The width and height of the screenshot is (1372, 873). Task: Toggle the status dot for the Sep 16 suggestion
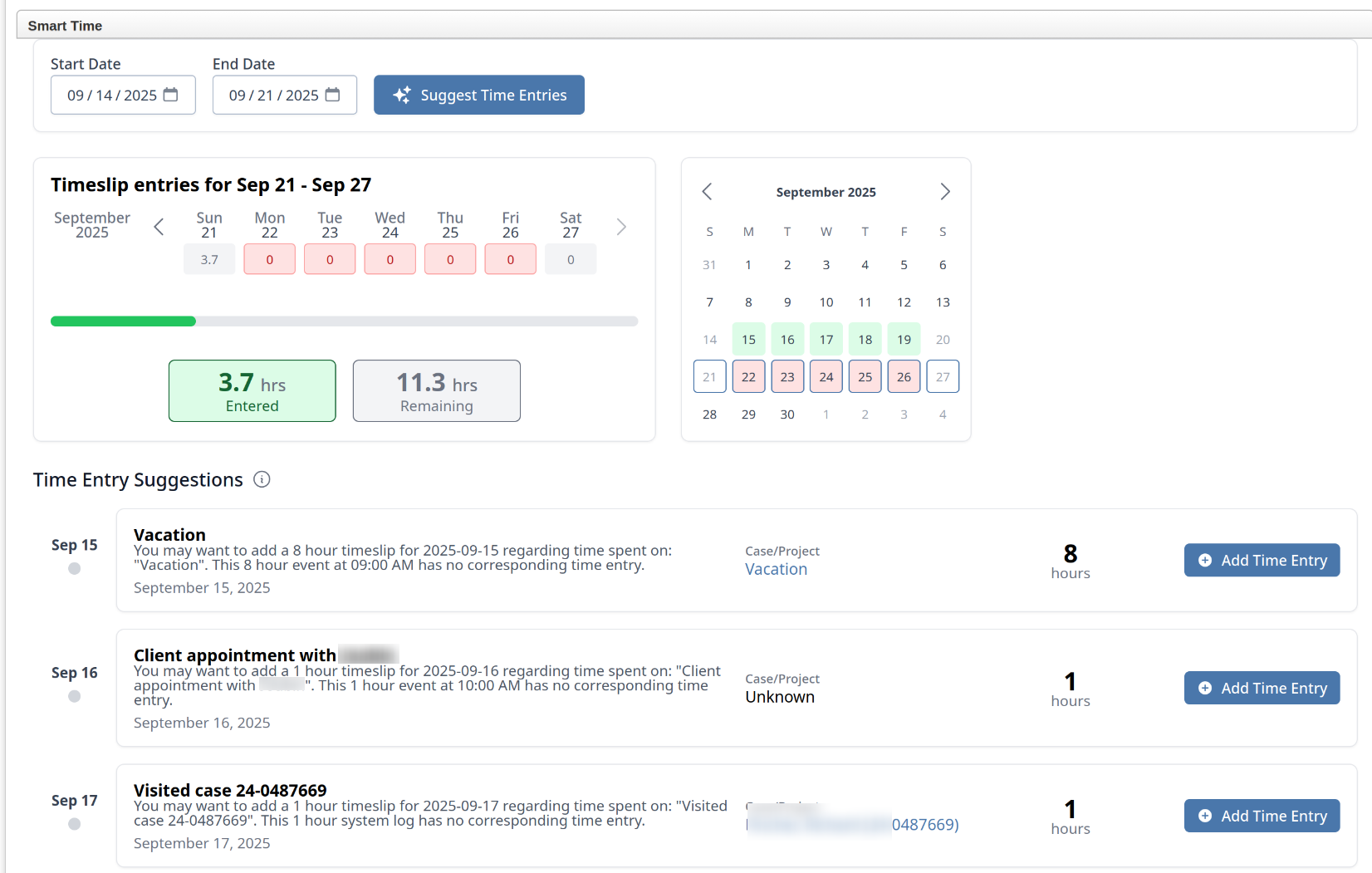pyautogui.click(x=74, y=696)
